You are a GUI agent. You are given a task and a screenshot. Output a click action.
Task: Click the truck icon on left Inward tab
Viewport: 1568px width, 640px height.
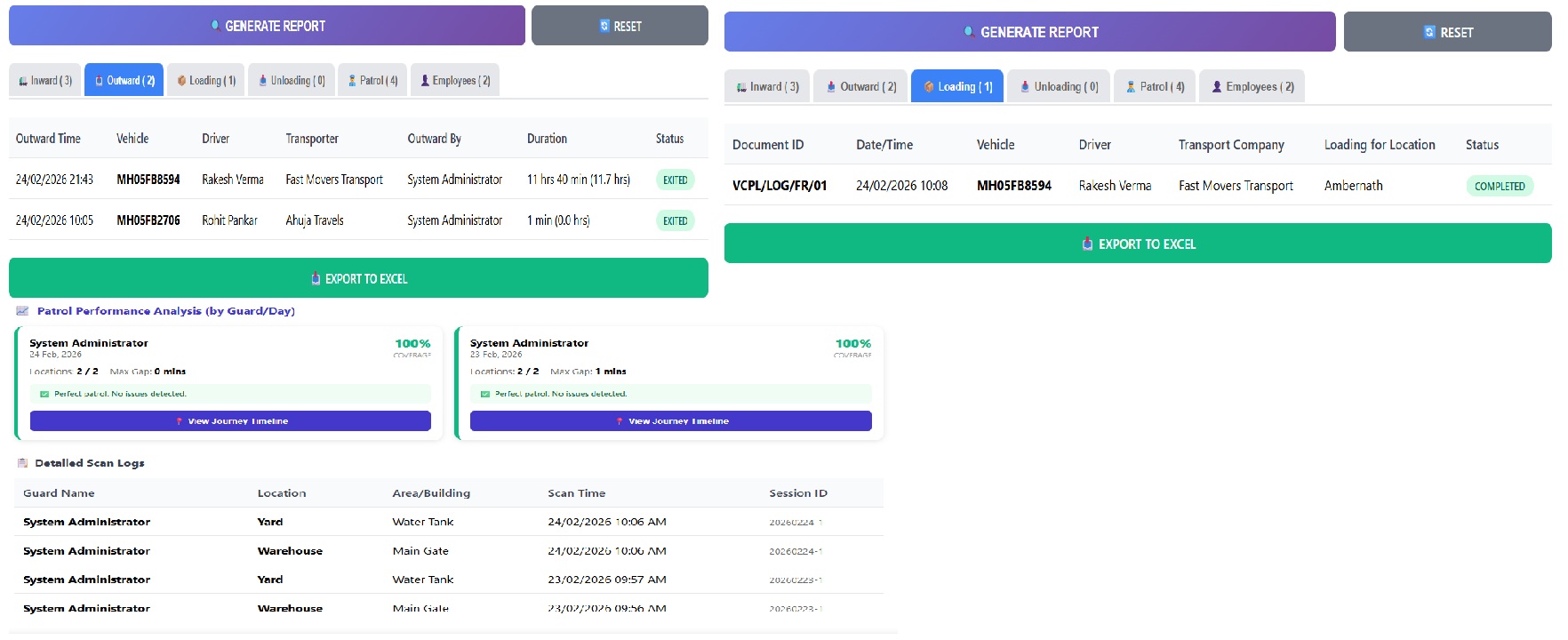coord(23,81)
